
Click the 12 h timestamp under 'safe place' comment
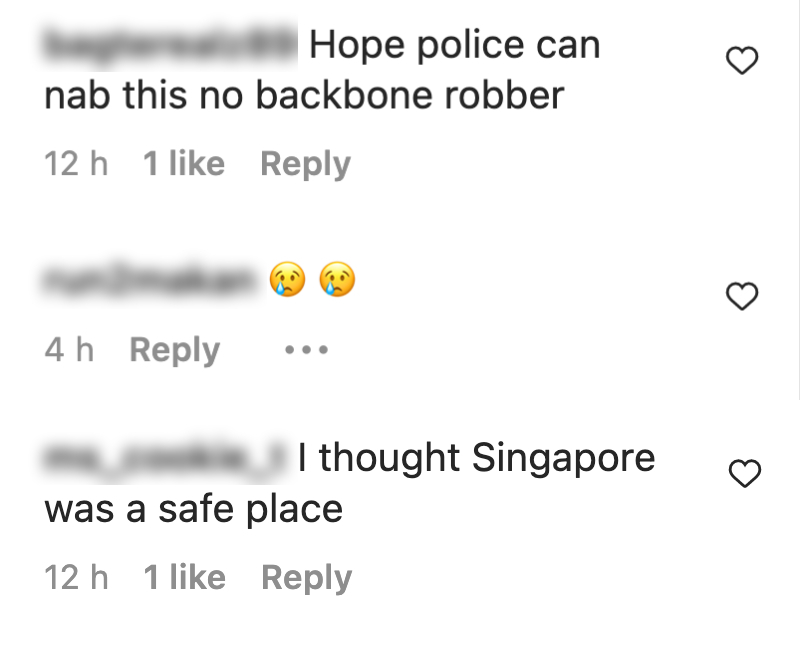click(x=76, y=577)
